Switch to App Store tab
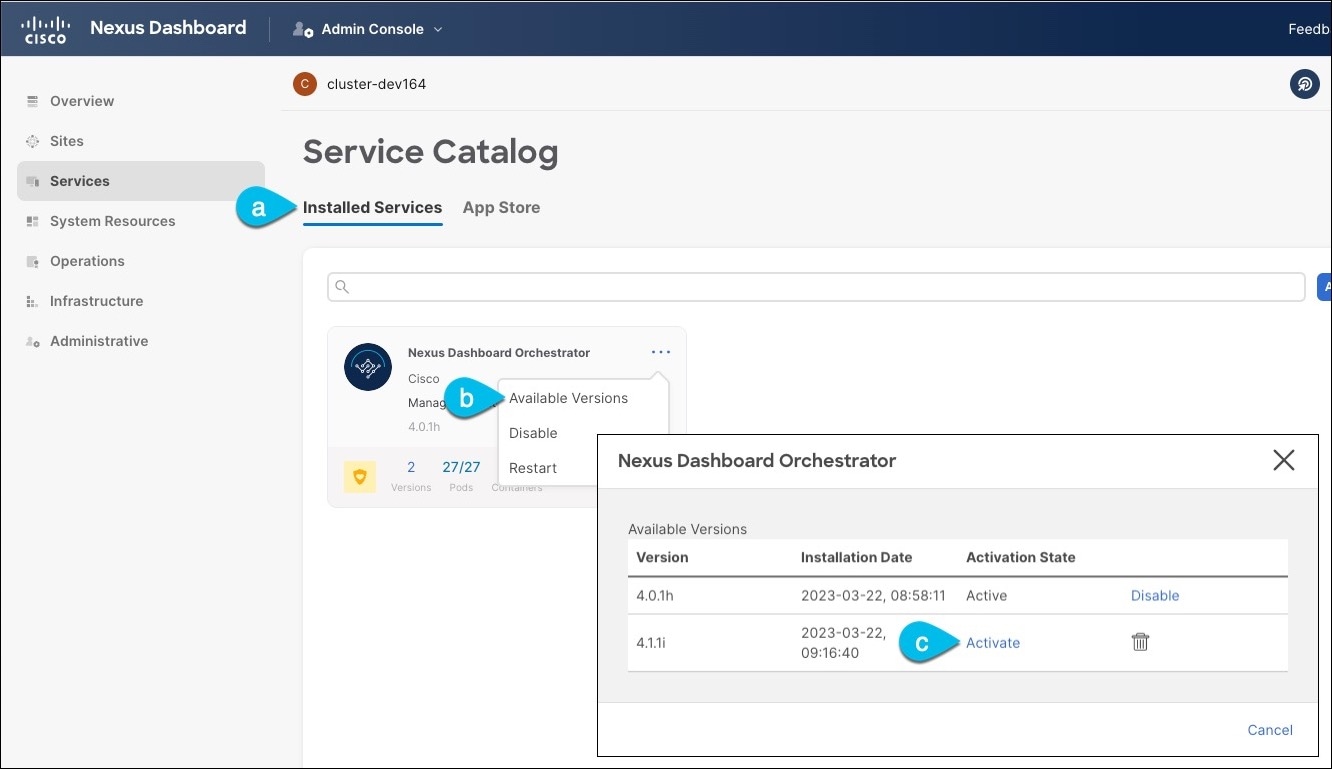The width and height of the screenshot is (1332, 769). tap(501, 208)
